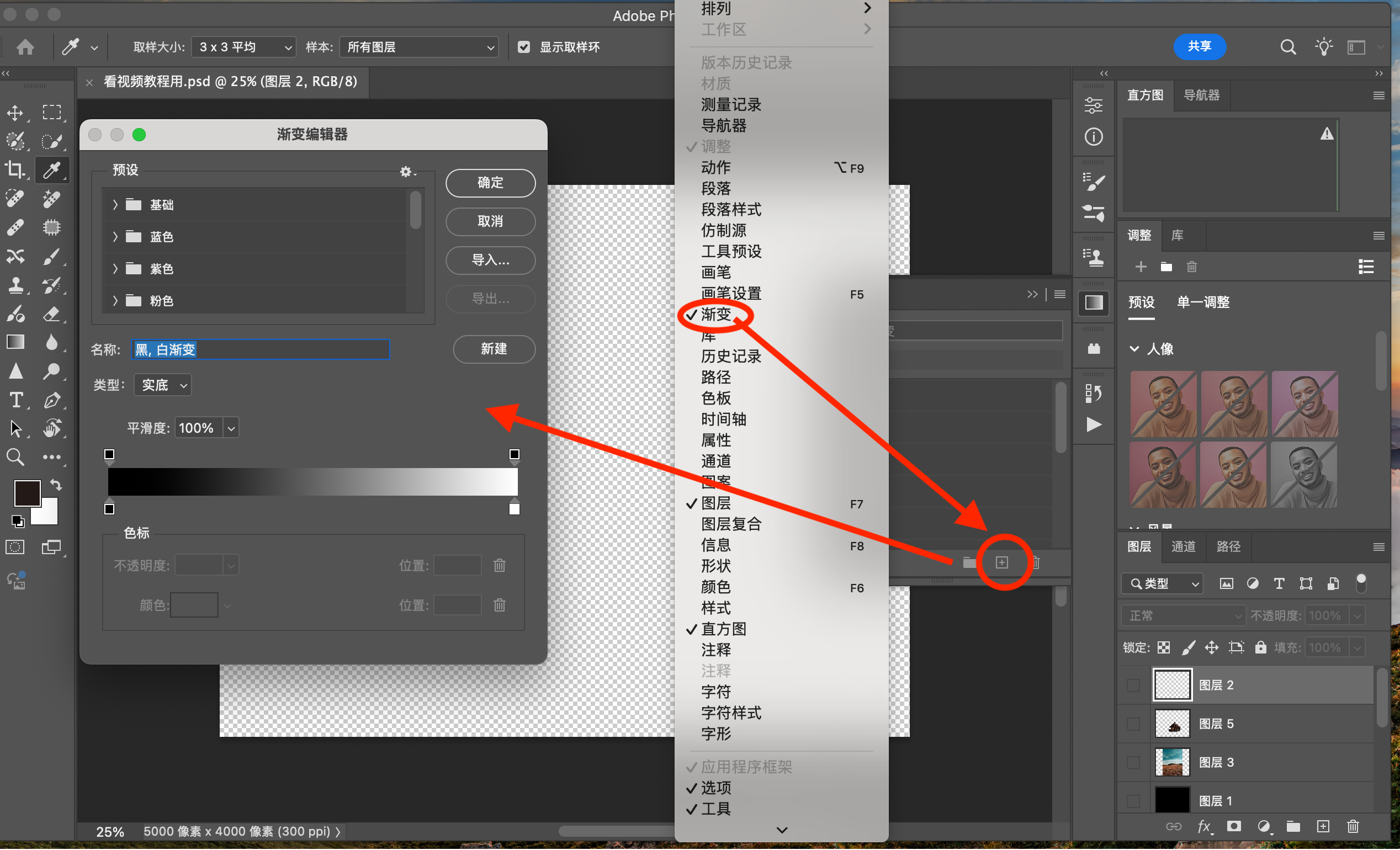Select the Horizontal Type tool
Viewport: 1400px width, 850px height.
tap(15, 400)
